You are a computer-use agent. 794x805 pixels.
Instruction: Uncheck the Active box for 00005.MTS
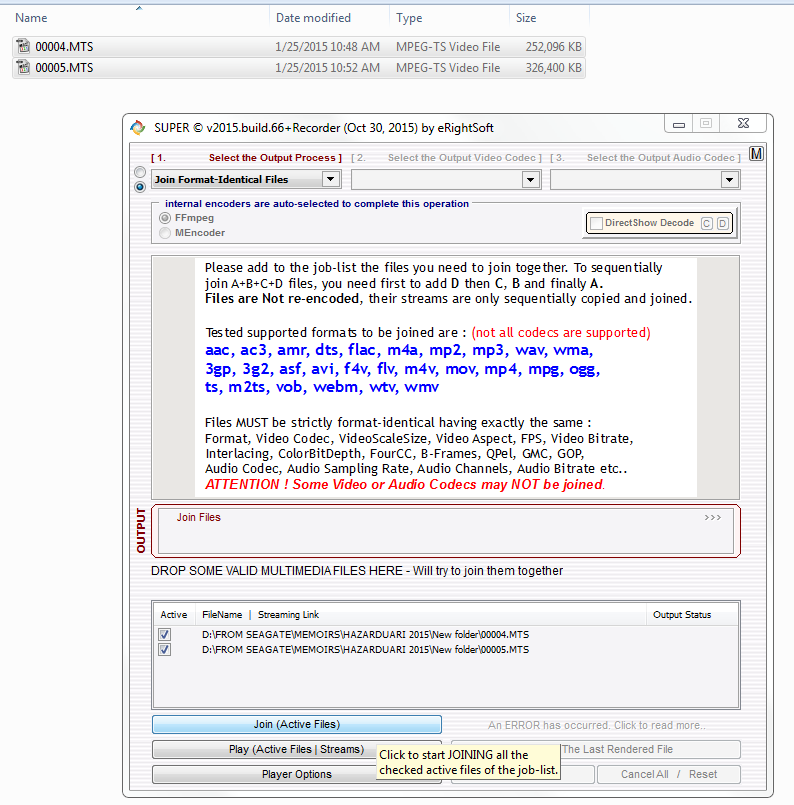click(x=165, y=650)
